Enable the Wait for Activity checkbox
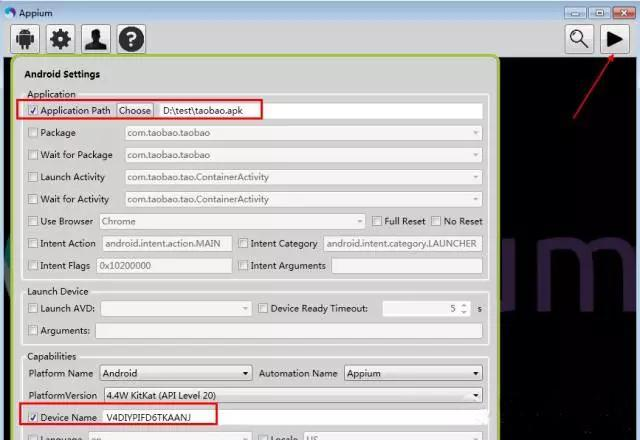The height and width of the screenshot is (440, 640). pos(33,199)
